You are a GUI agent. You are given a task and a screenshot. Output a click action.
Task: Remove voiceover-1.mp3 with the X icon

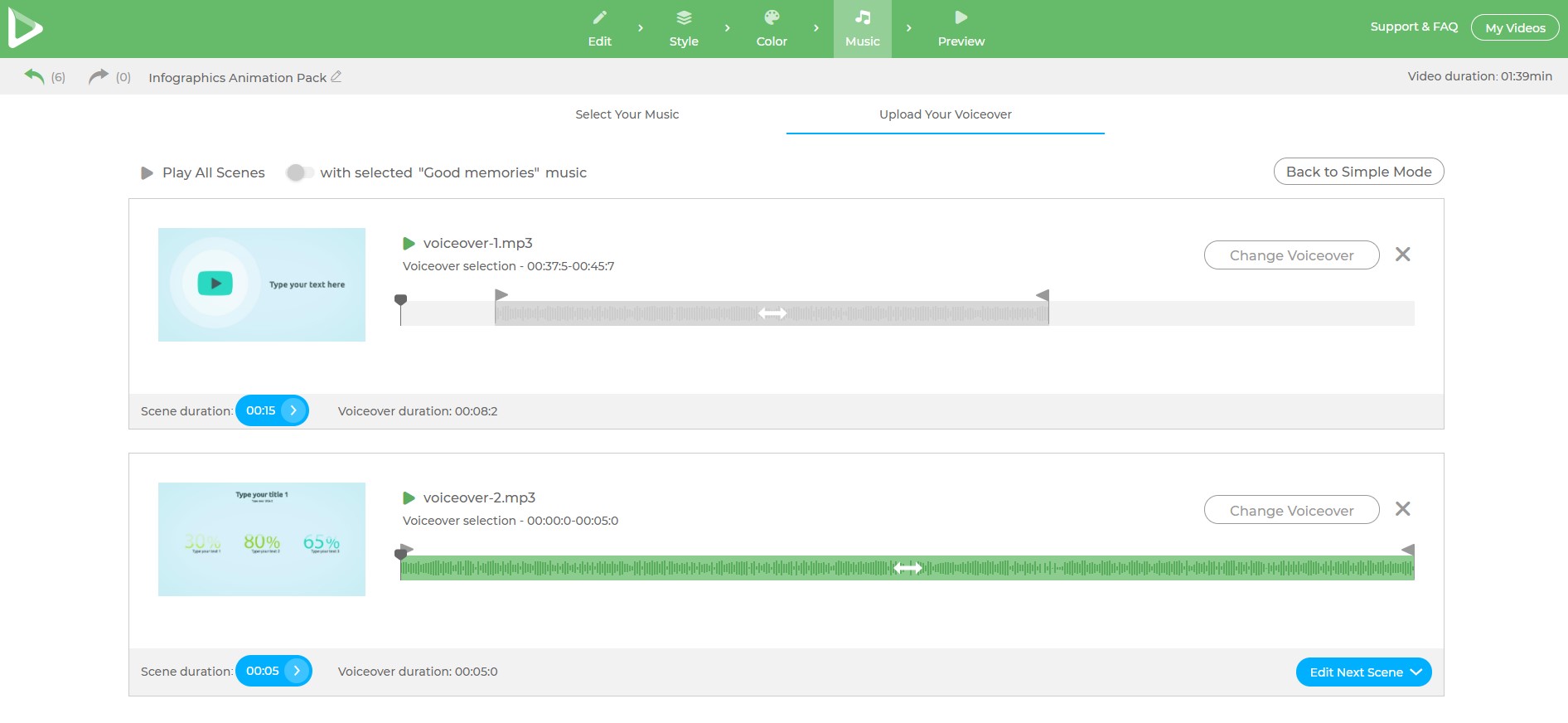pos(1402,255)
